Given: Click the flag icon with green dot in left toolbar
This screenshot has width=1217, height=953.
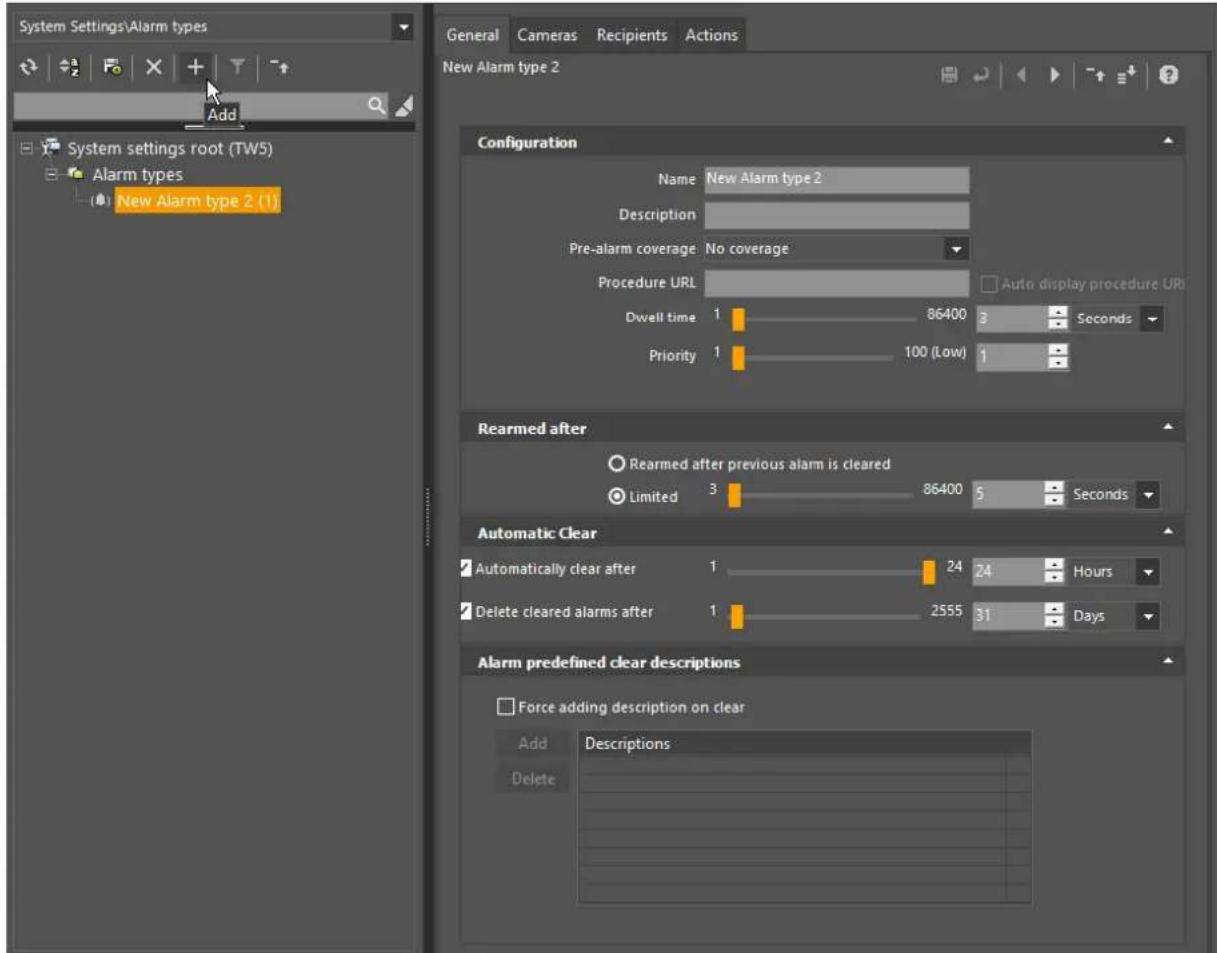Looking at the screenshot, I should coord(114,65).
